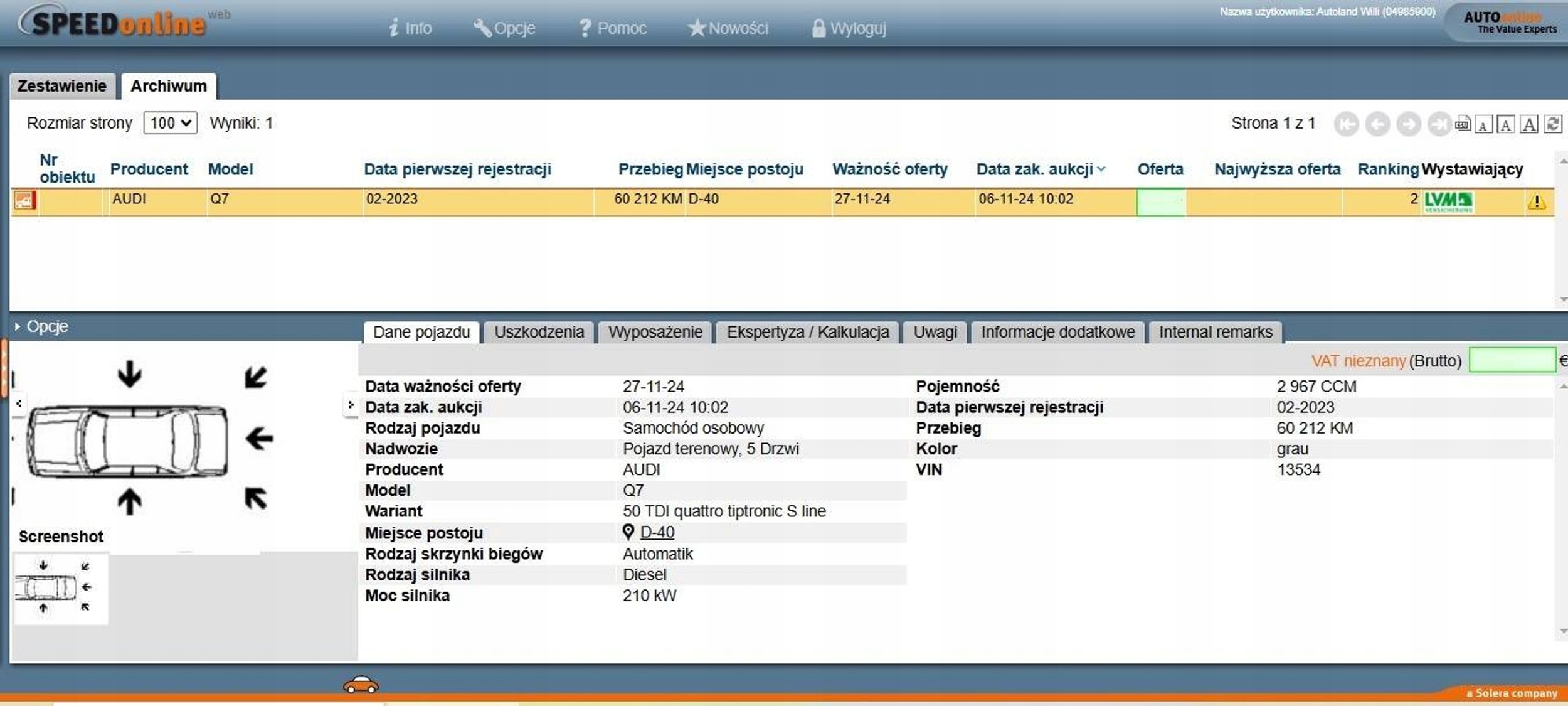The image size is (1568, 706).
Task: Click the map pin icon next to D-40
Action: [628, 532]
